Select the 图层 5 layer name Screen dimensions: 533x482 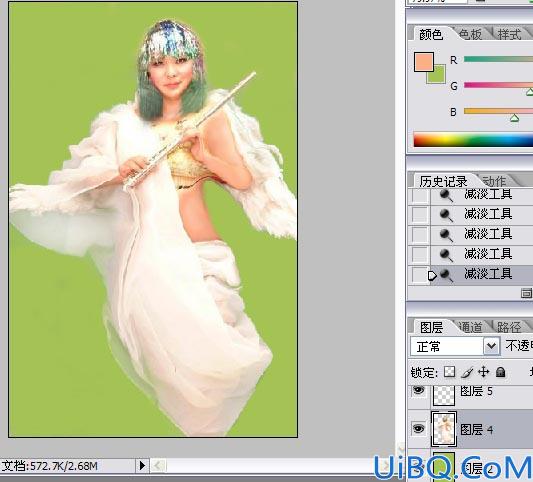(x=477, y=391)
